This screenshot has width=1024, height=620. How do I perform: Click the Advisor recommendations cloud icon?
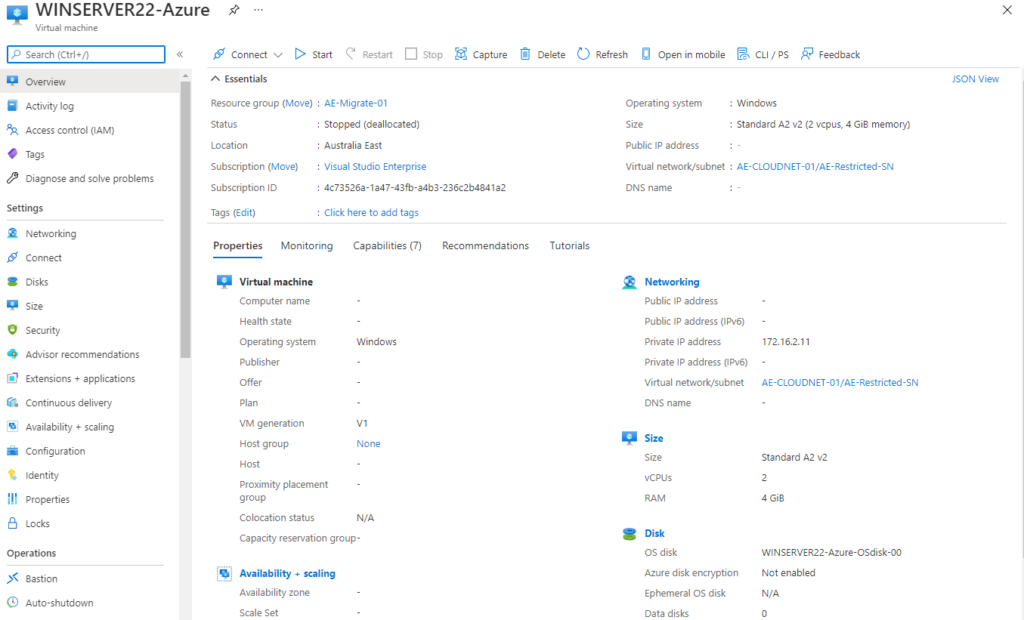12,353
